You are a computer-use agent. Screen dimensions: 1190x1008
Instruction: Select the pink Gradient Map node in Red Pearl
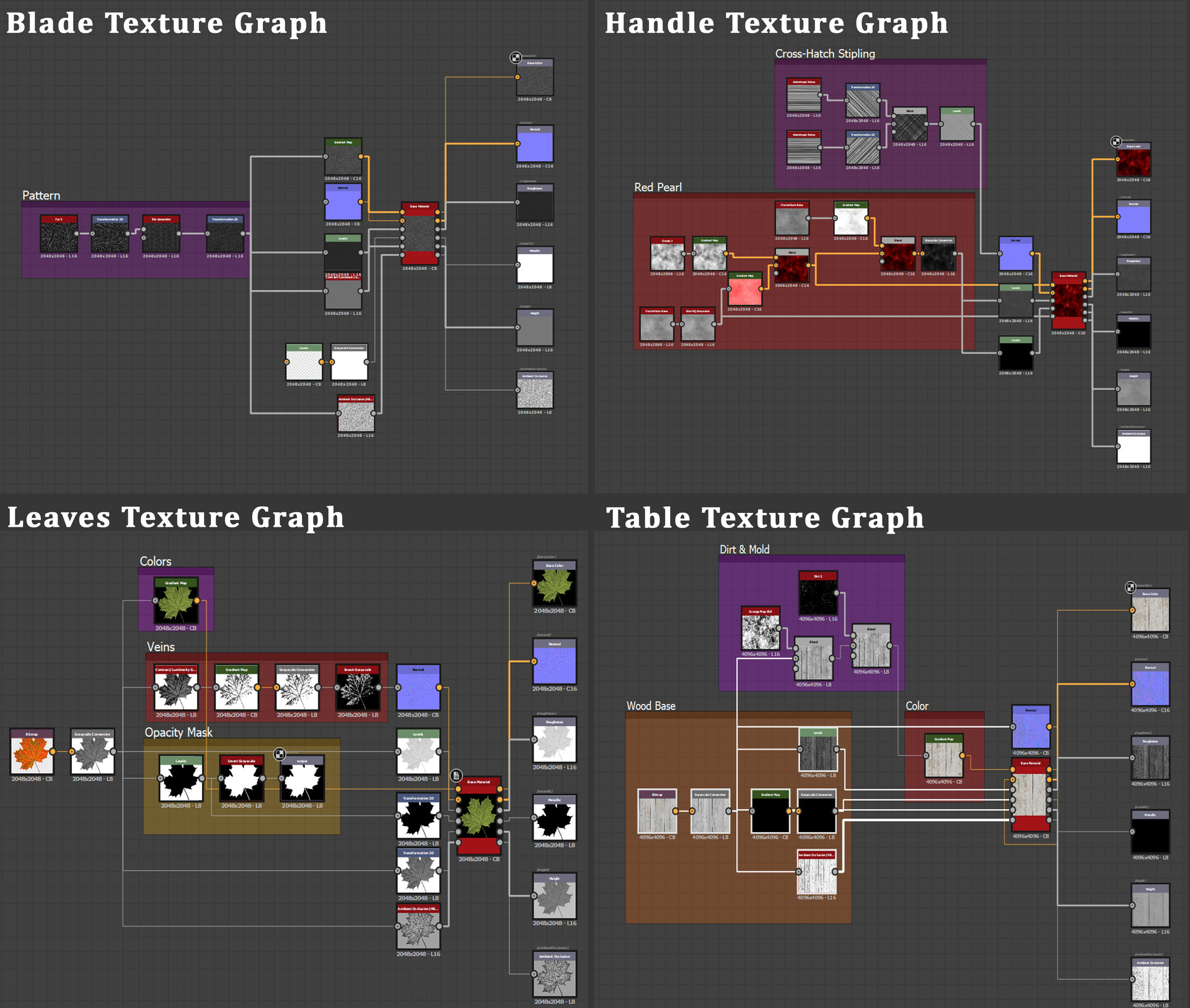click(744, 291)
